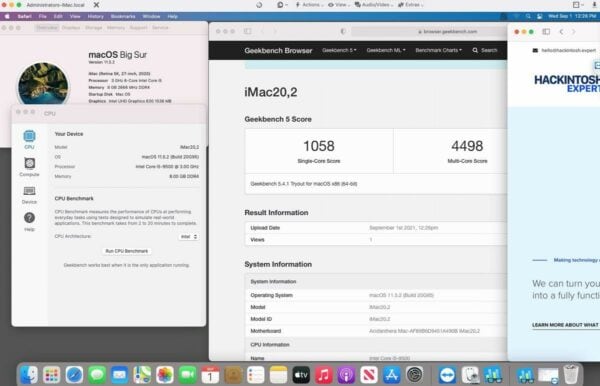600x386 pixels.
Task: Expand the Geekbench 5 dropdown menu
Action: point(339,50)
